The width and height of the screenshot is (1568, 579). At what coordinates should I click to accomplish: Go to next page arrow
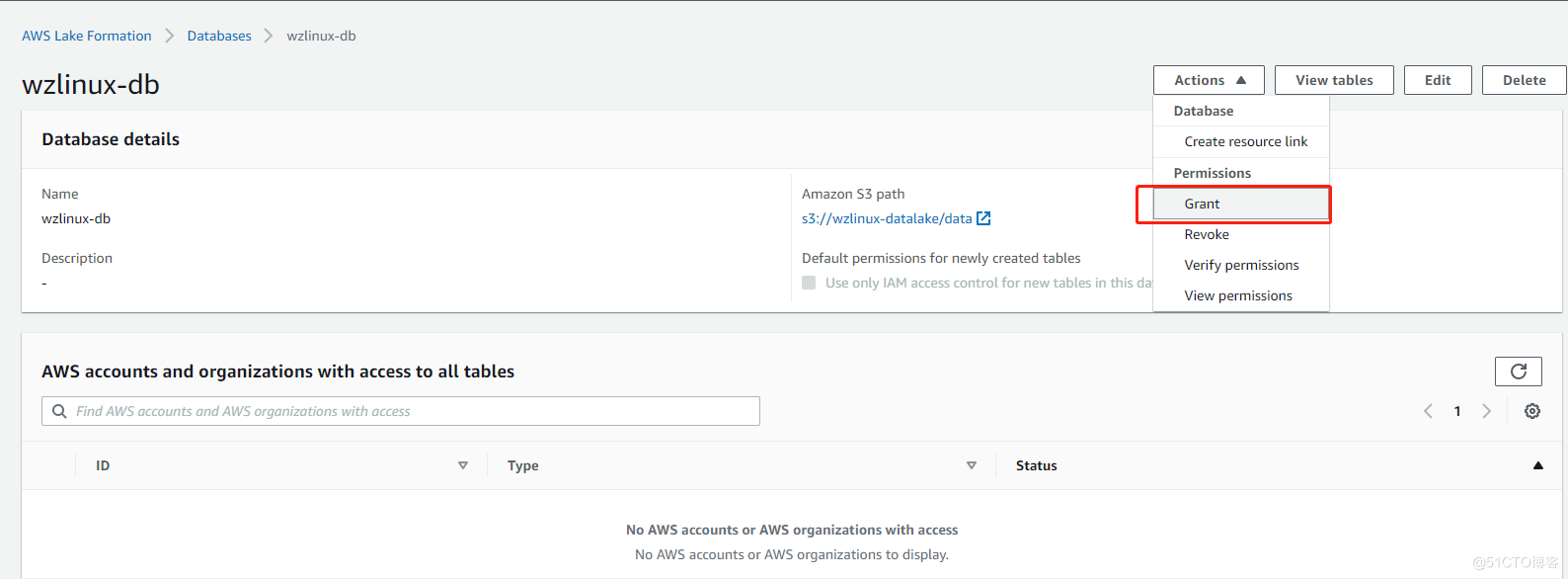click(1487, 411)
